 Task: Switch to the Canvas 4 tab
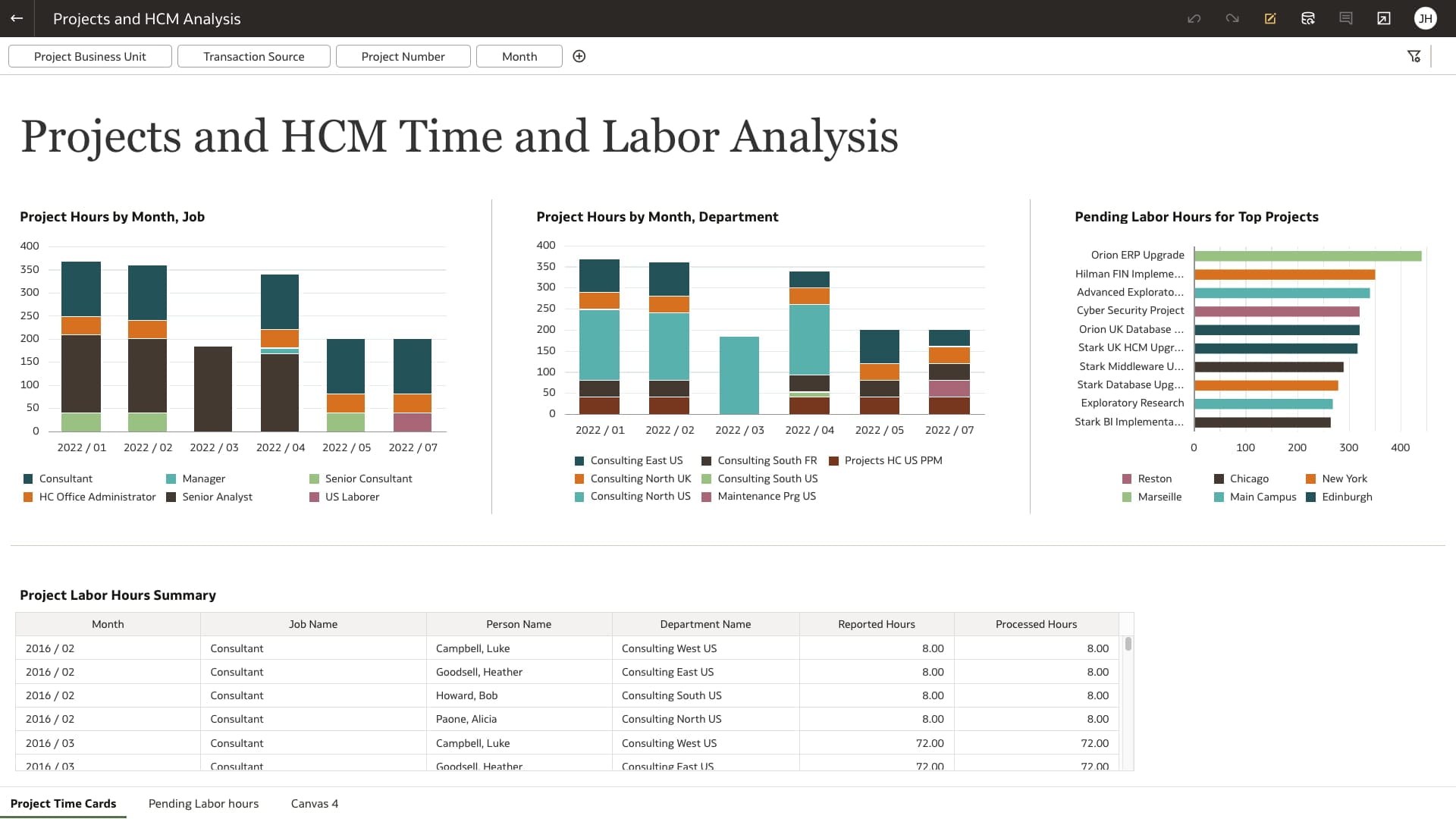coord(314,803)
